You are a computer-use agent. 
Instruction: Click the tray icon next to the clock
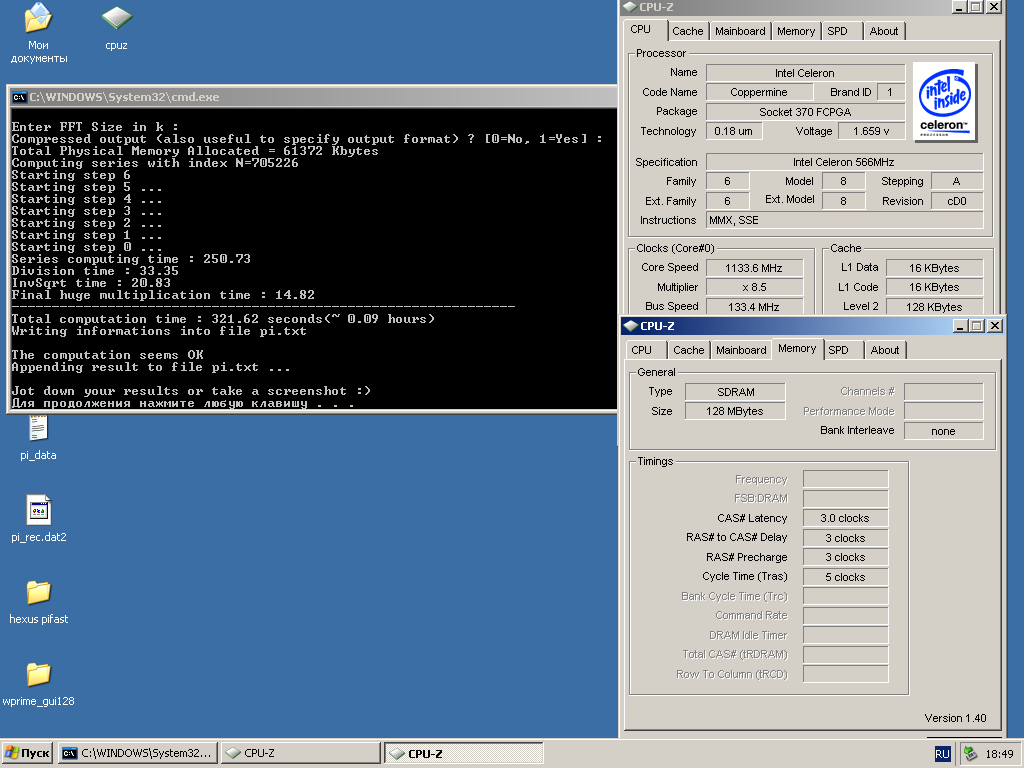pos(970,754)
